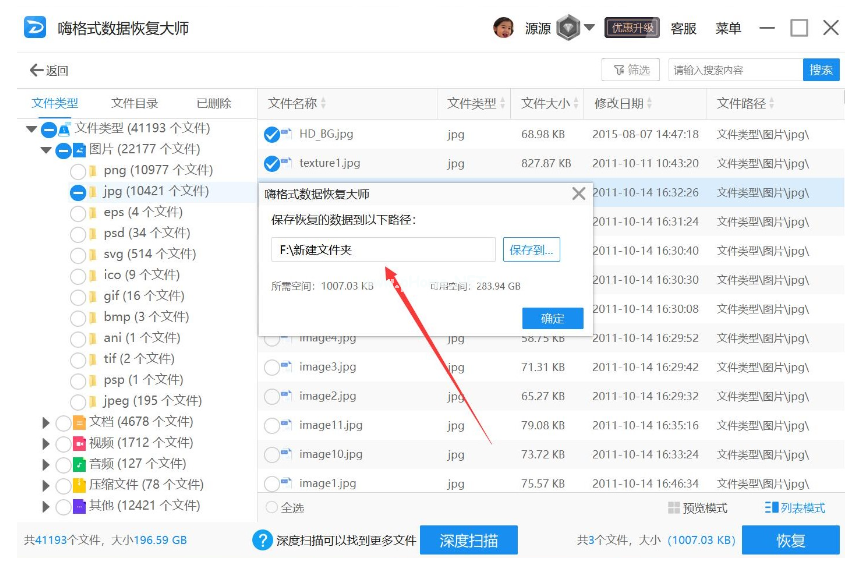Uncheck the HD_BG.jpg file checkbox
The height and width of the screenshot is (582, 858).
[x=271, y=134]
